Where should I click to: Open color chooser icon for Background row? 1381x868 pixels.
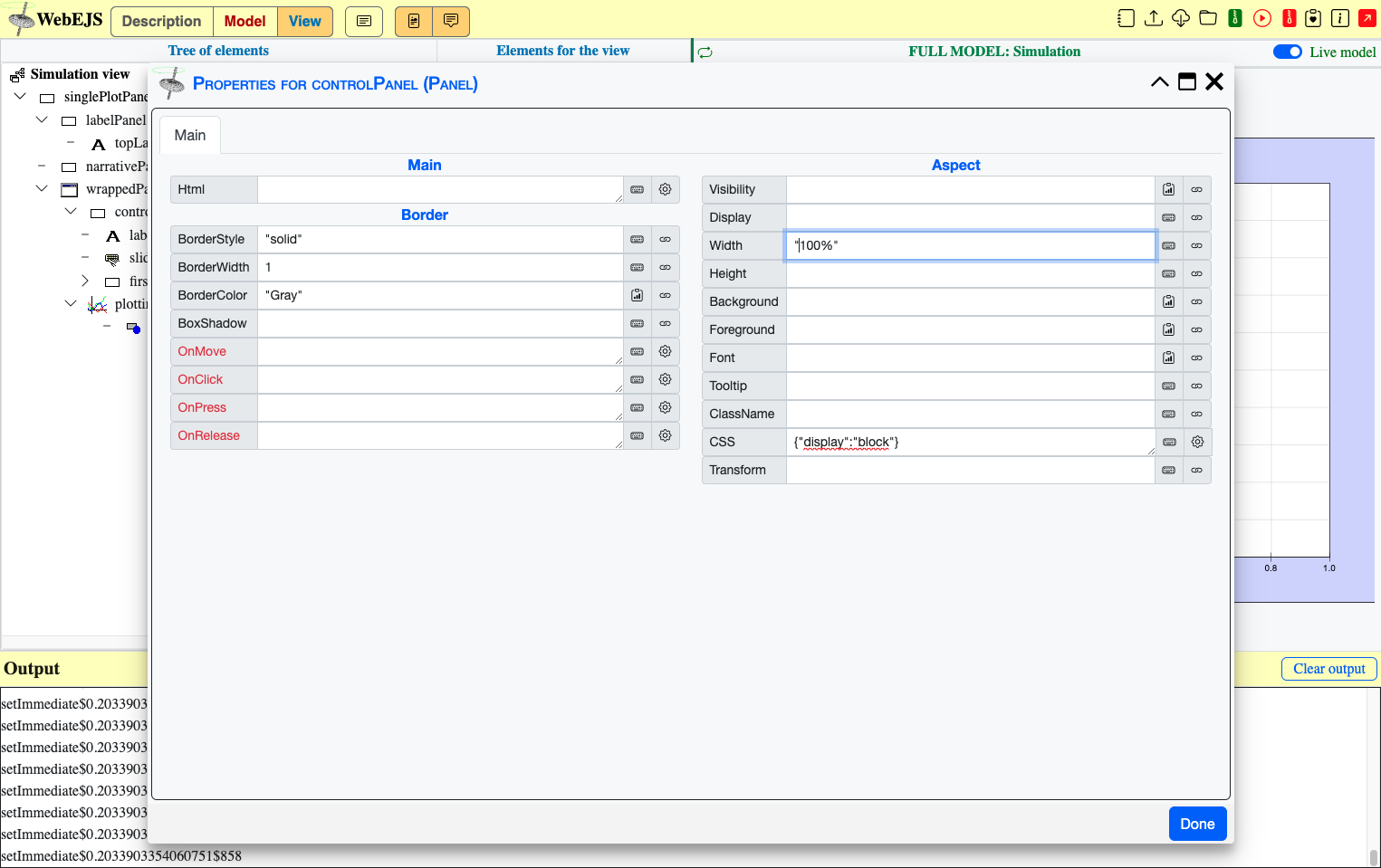pos(1169,301)
